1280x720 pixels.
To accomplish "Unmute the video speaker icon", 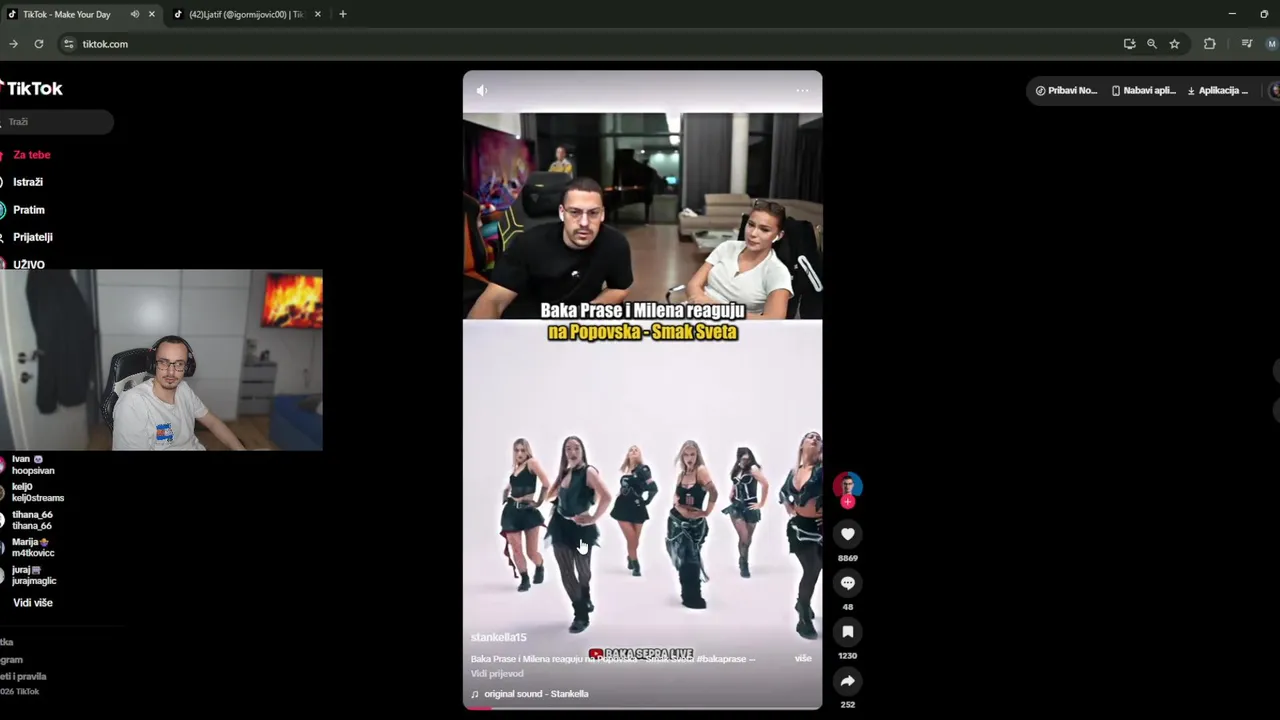I will (x=481, y=90).
